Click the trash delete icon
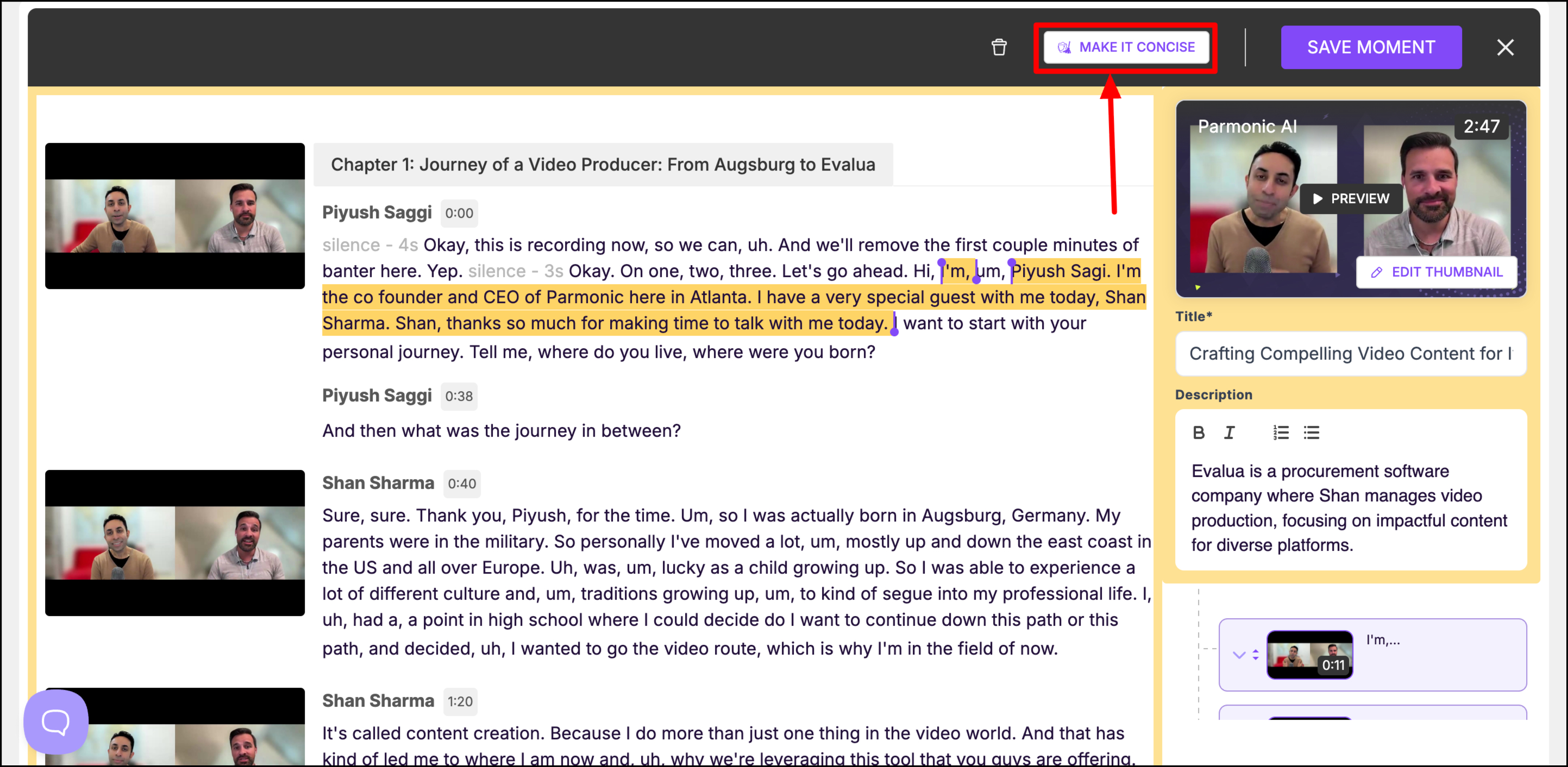This screenshot has width=1568, height=767. pos(999,47)
